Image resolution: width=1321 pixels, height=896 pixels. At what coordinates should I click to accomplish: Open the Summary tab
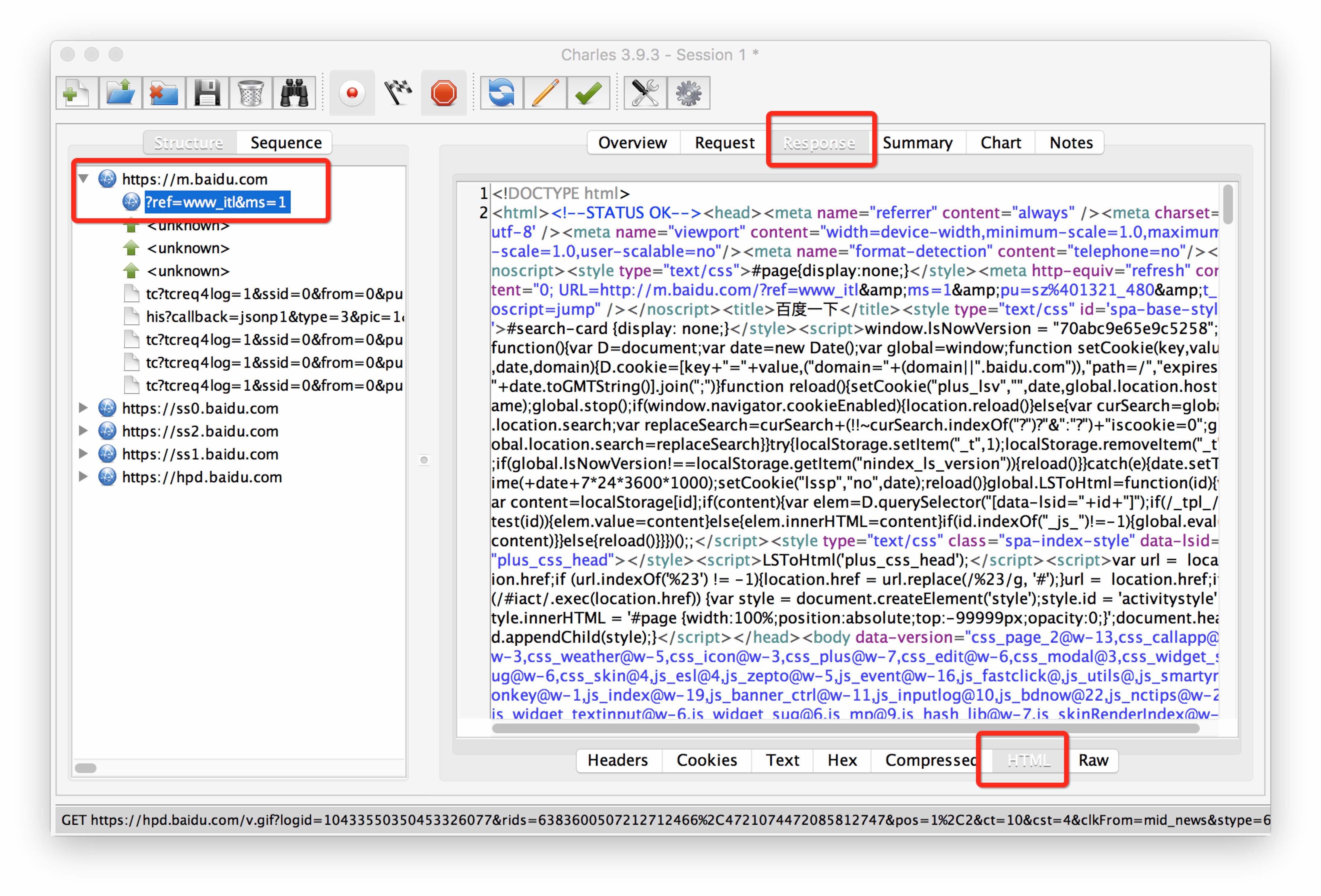pyautogui.click(x=917, y=143)
